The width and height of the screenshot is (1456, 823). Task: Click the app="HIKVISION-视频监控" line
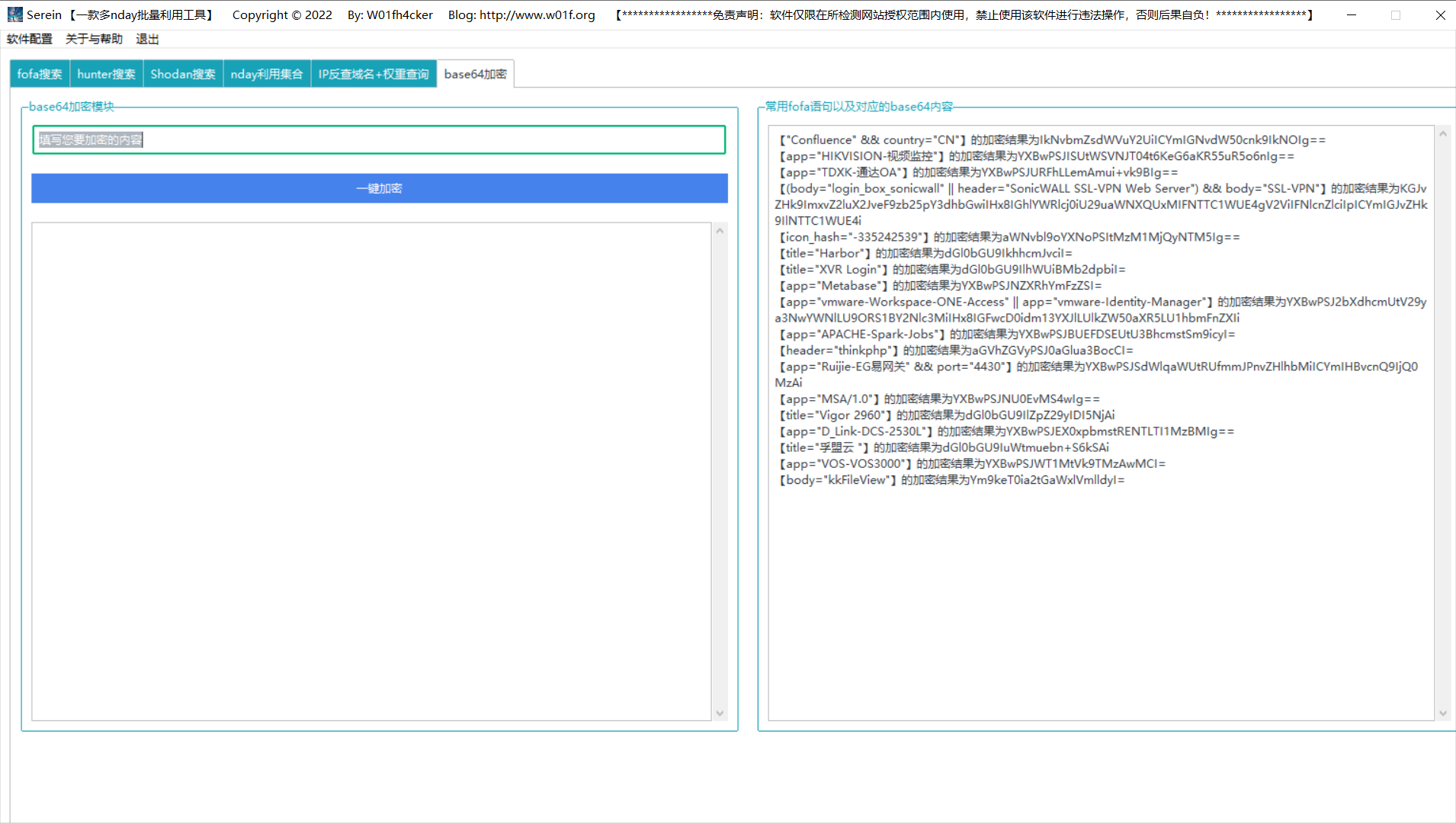[x=1034, y=156]
